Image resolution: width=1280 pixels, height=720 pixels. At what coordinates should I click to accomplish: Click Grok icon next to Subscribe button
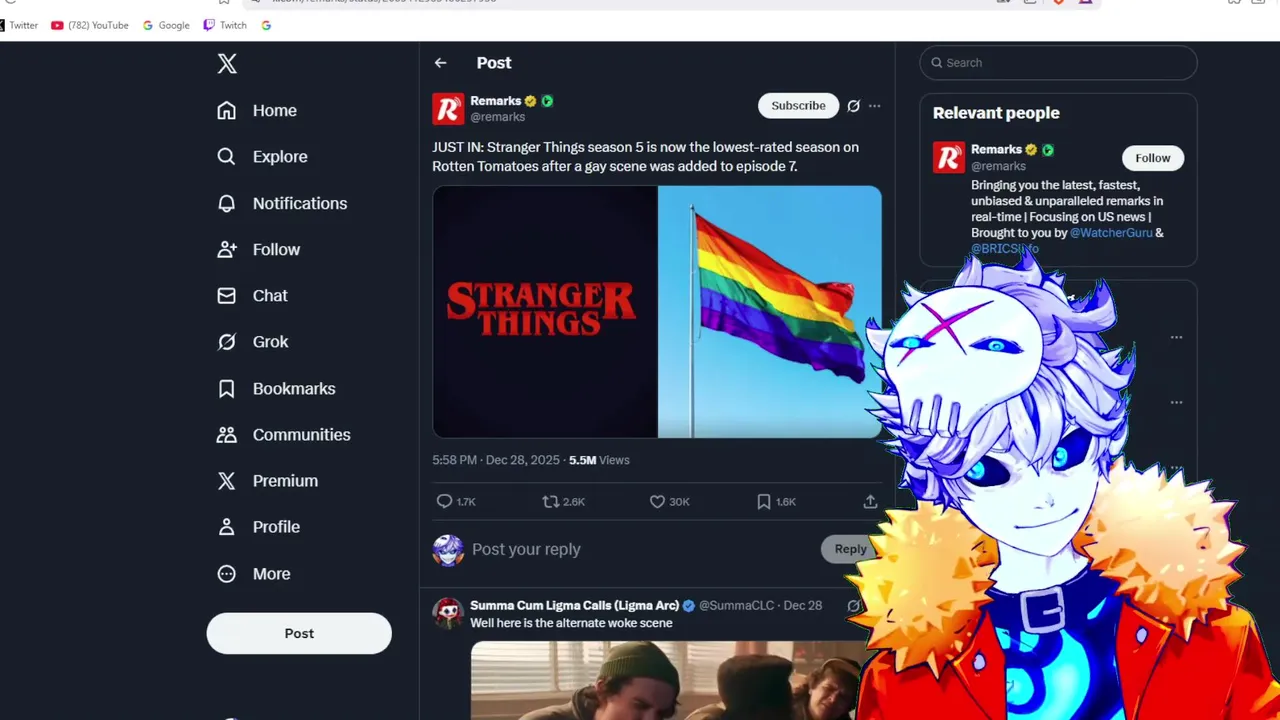click(853, 106)
